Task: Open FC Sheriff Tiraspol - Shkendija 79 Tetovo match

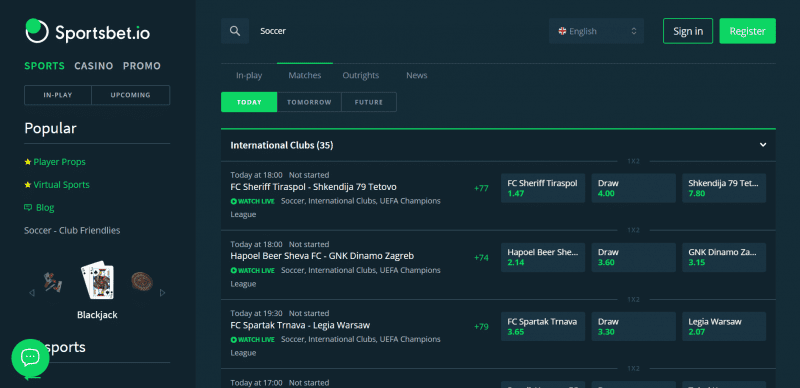Action: 313,187
